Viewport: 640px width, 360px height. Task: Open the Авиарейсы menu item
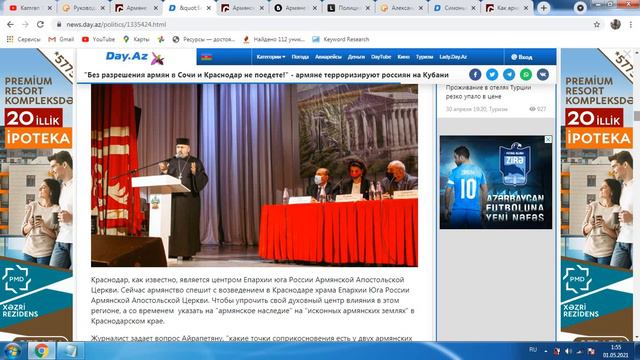coord(328,57)
